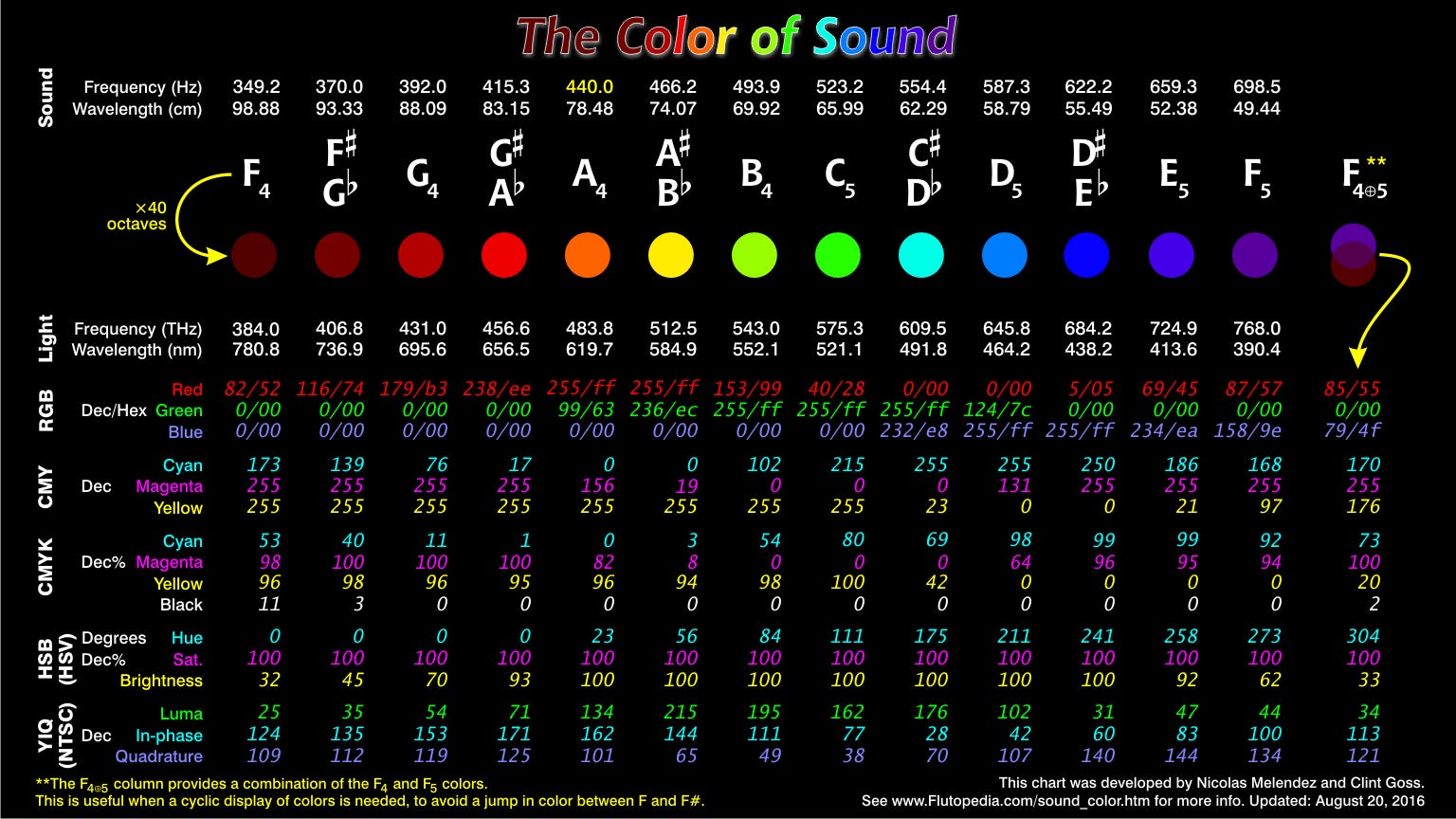Screen dimensions: 1456x819
Task: Click the 232/e8 blue RGB value
Action: (914, 430)
